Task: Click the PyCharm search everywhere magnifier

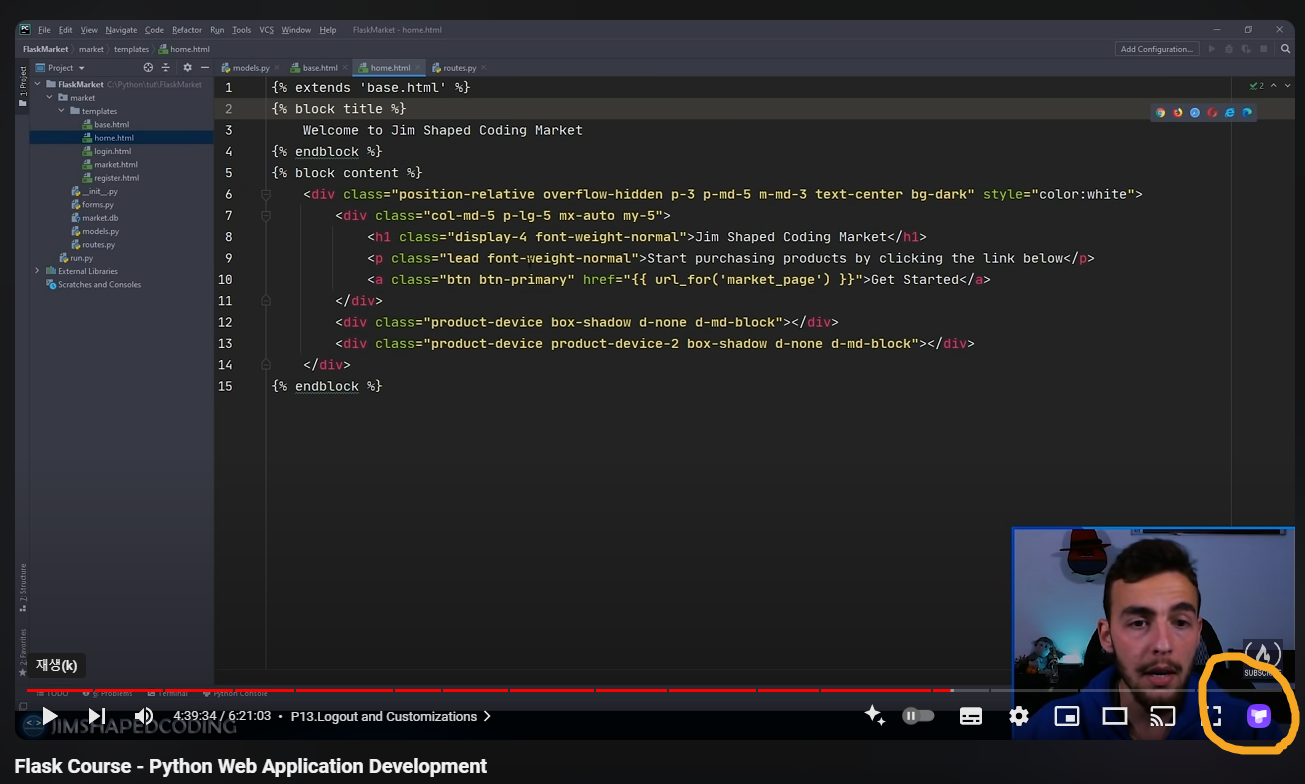Action: tap(1285, 49)
